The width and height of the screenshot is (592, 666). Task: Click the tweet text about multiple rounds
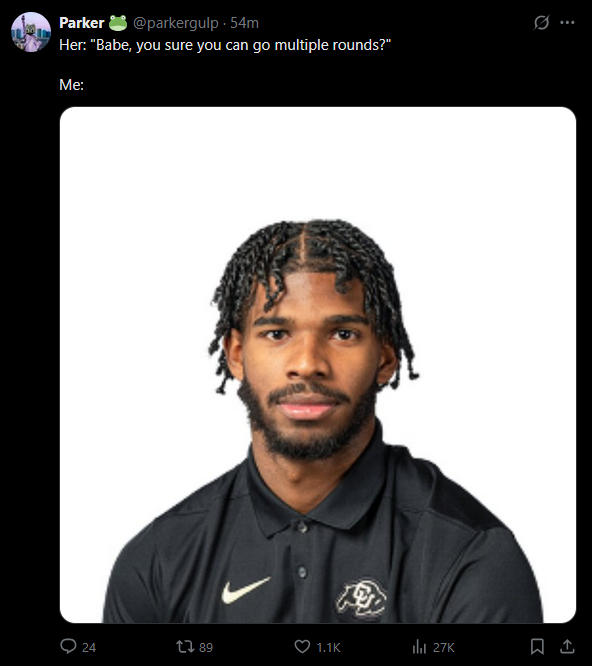225,45
